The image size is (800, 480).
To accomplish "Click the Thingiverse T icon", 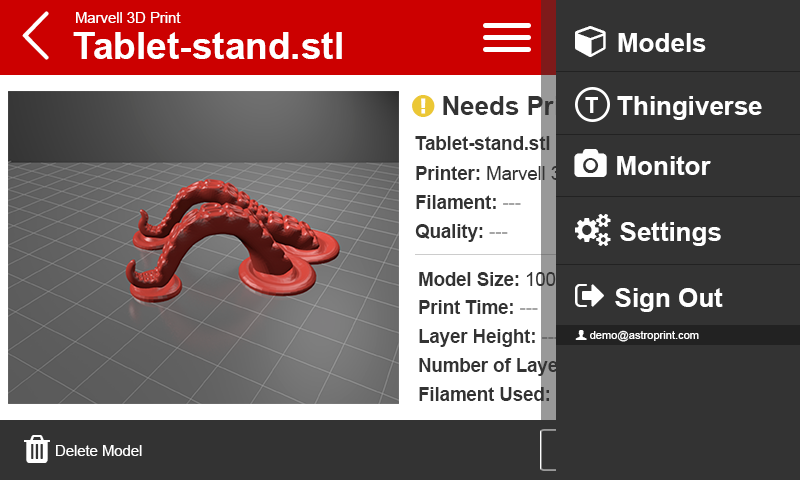I will point(592,105).
